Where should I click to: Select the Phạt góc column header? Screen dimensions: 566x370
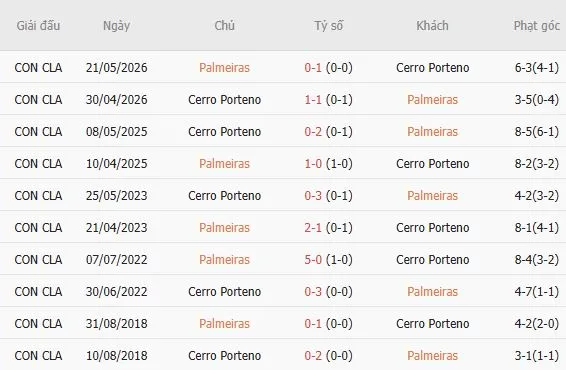[536, 26]
